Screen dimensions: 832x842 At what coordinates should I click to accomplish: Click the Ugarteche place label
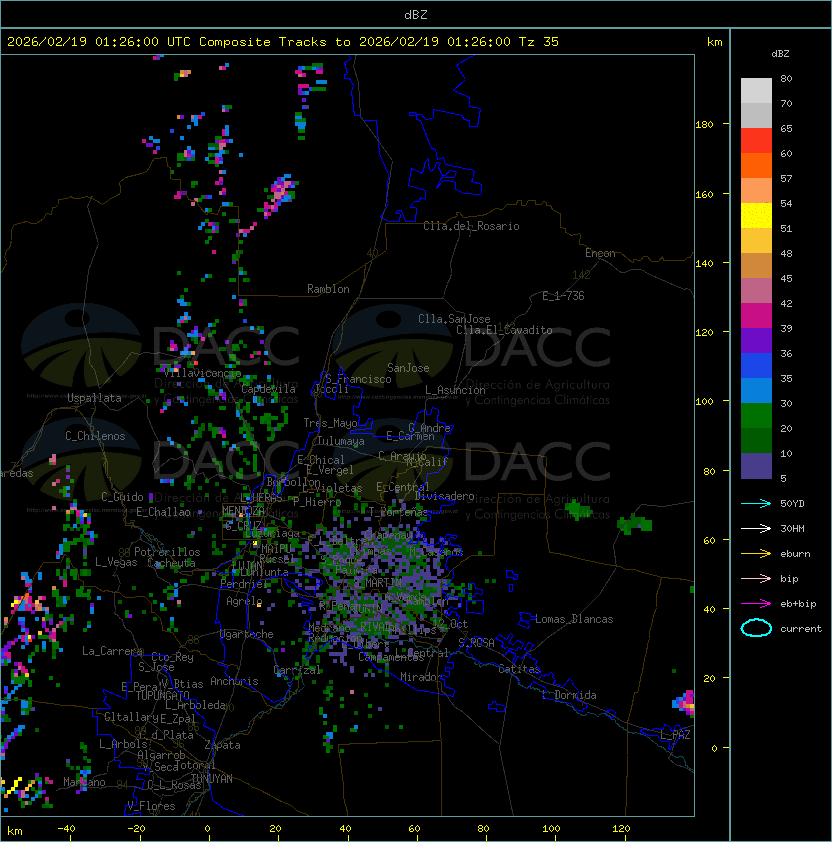click(x=247, y=634)
